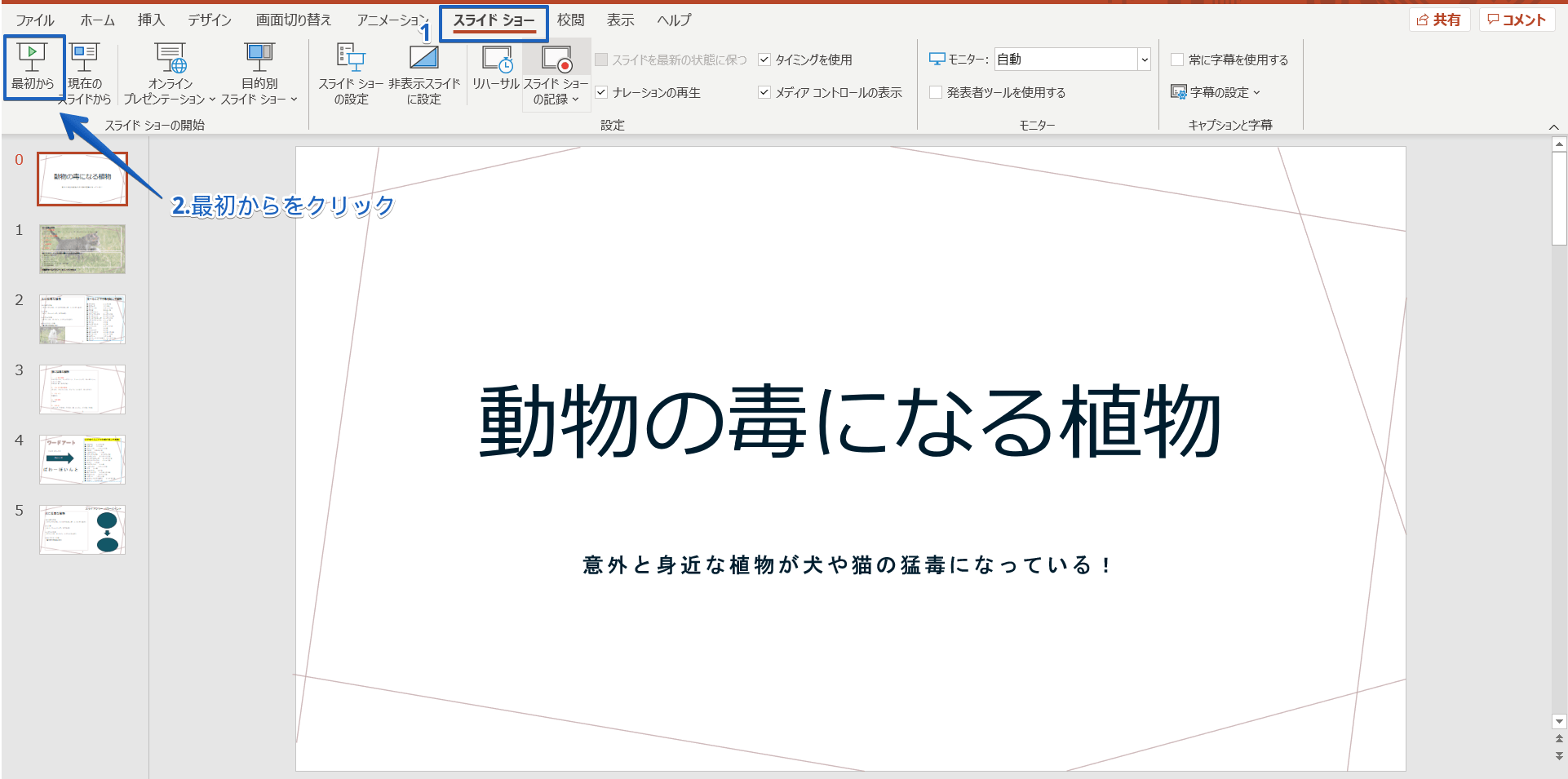Open スライドショーの設定 dialog
Screen dimensions: 1568x779
[351, 73]
